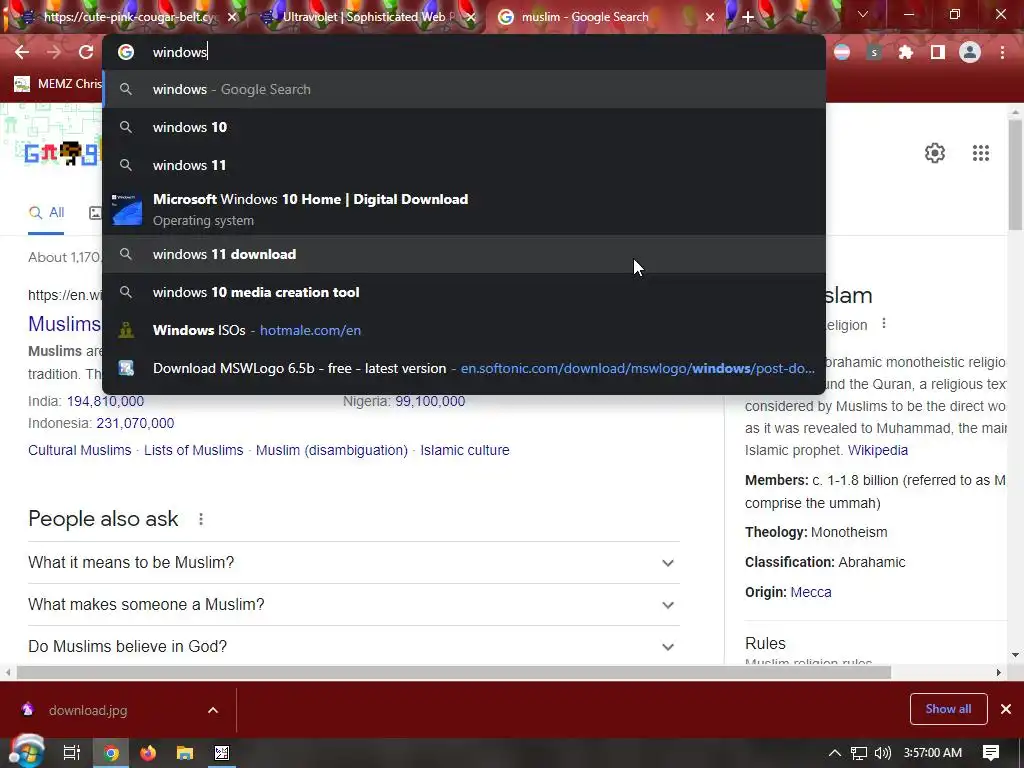The width and height of the screenshot is (1024, 768).
Task: Select the 'windows - Google Search' suggestion
Action: click(464, 89)
